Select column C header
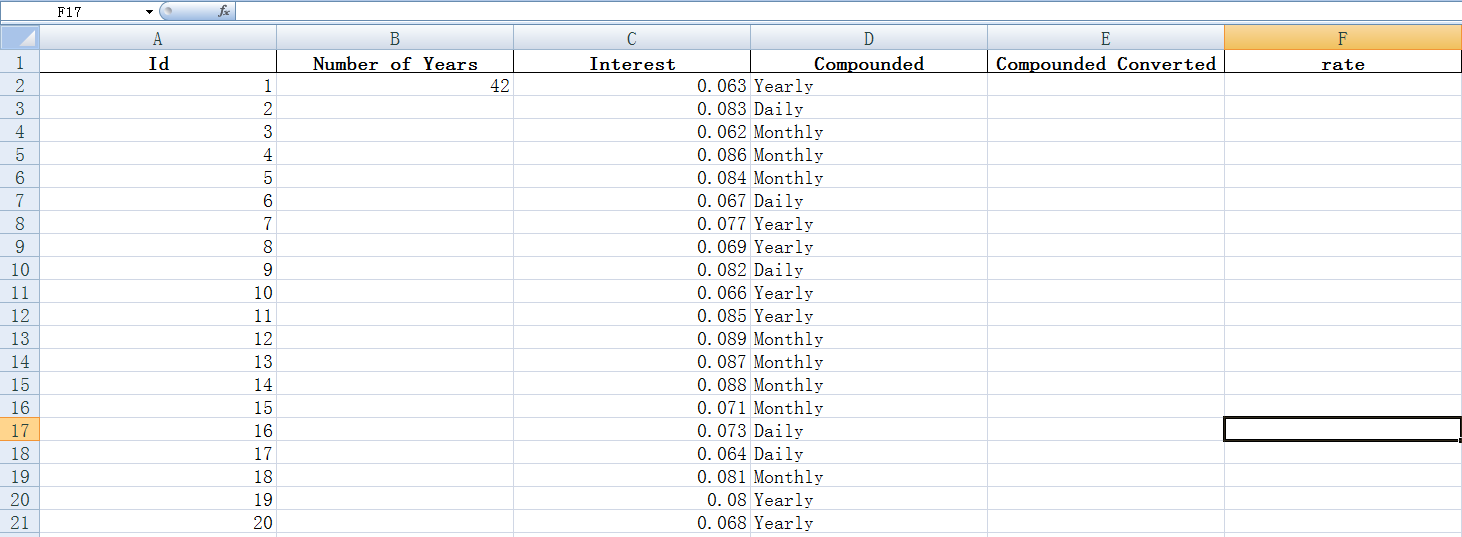The width and height of the screenshot is (1462, 537). (x=632, y=38)
